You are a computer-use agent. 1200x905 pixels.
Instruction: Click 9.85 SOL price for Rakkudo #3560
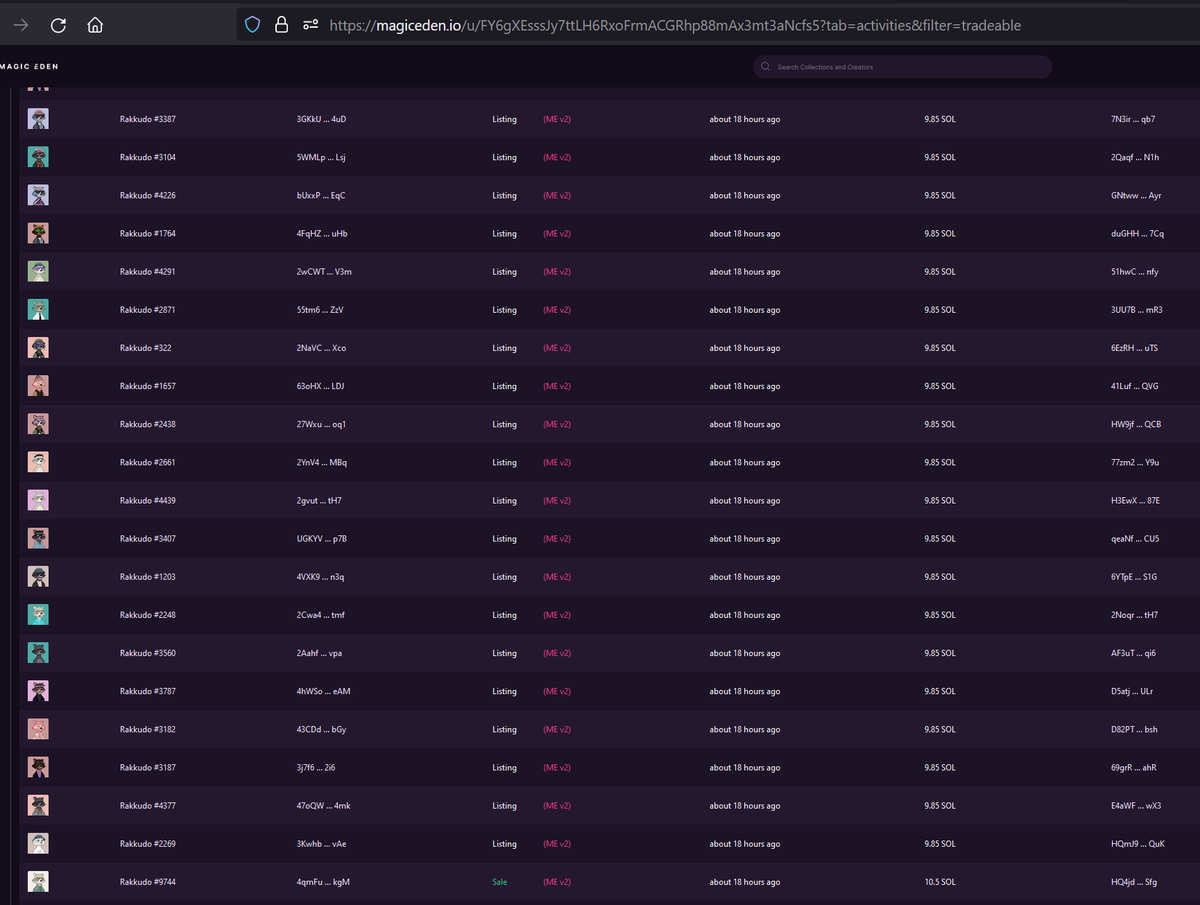click(x=939, y=653)
